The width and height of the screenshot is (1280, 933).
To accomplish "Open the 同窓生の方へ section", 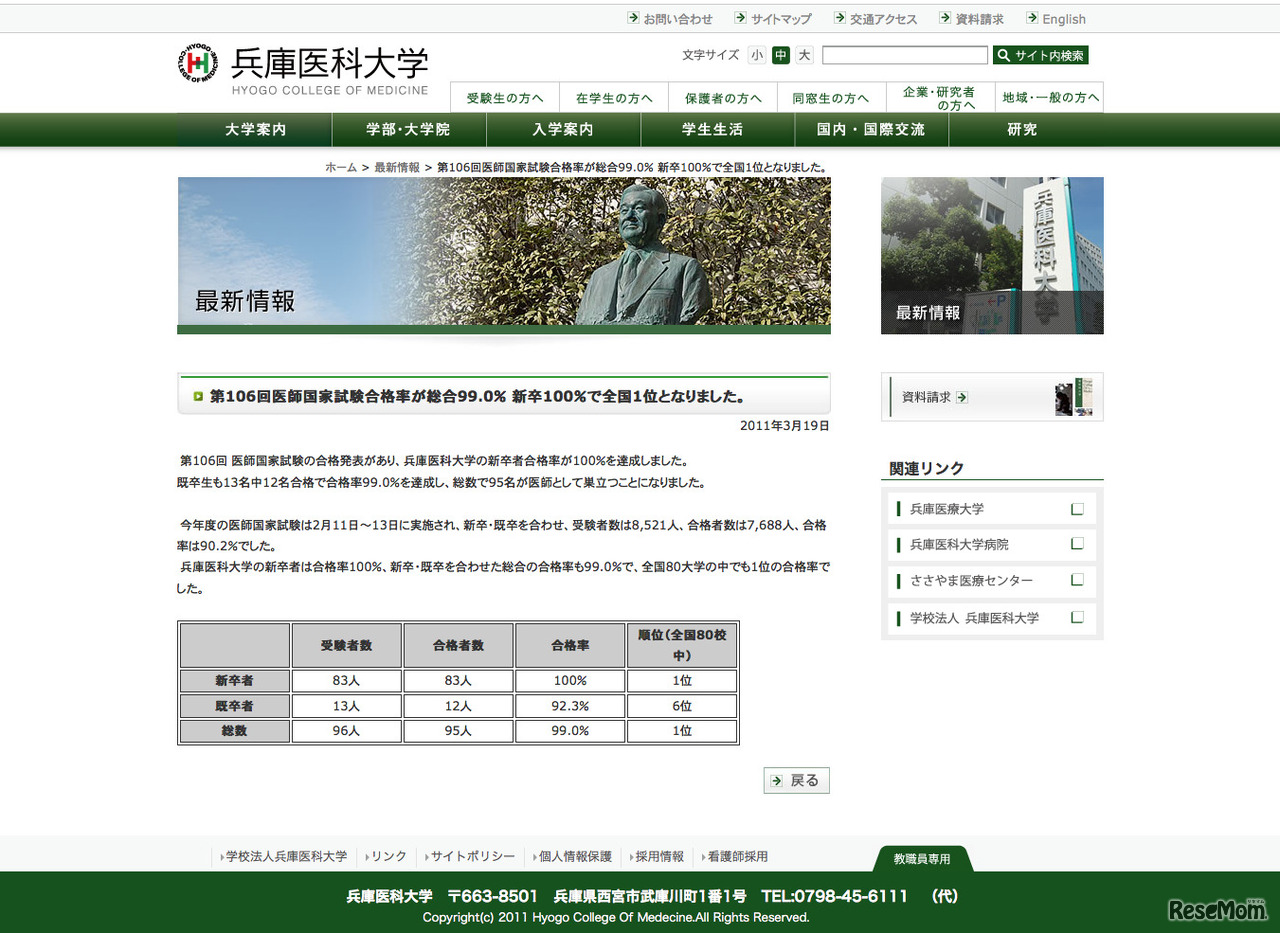I will [x=831, y=97].
